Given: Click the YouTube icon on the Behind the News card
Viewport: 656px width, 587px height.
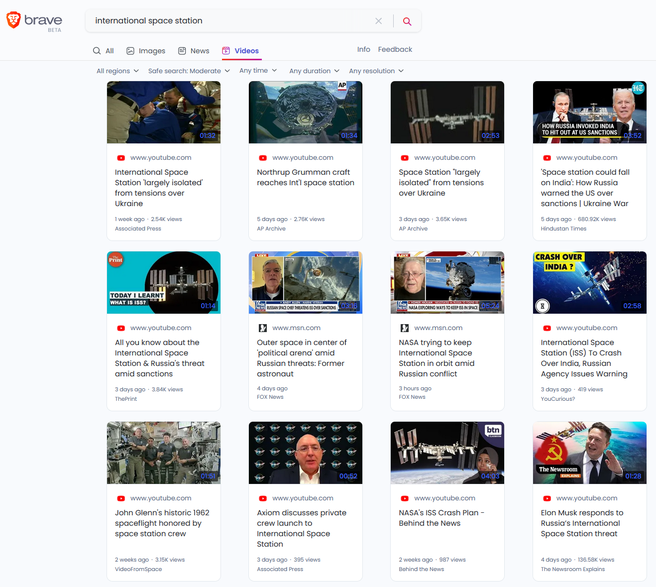Looking at the screenshot, I should pos(405,498).
